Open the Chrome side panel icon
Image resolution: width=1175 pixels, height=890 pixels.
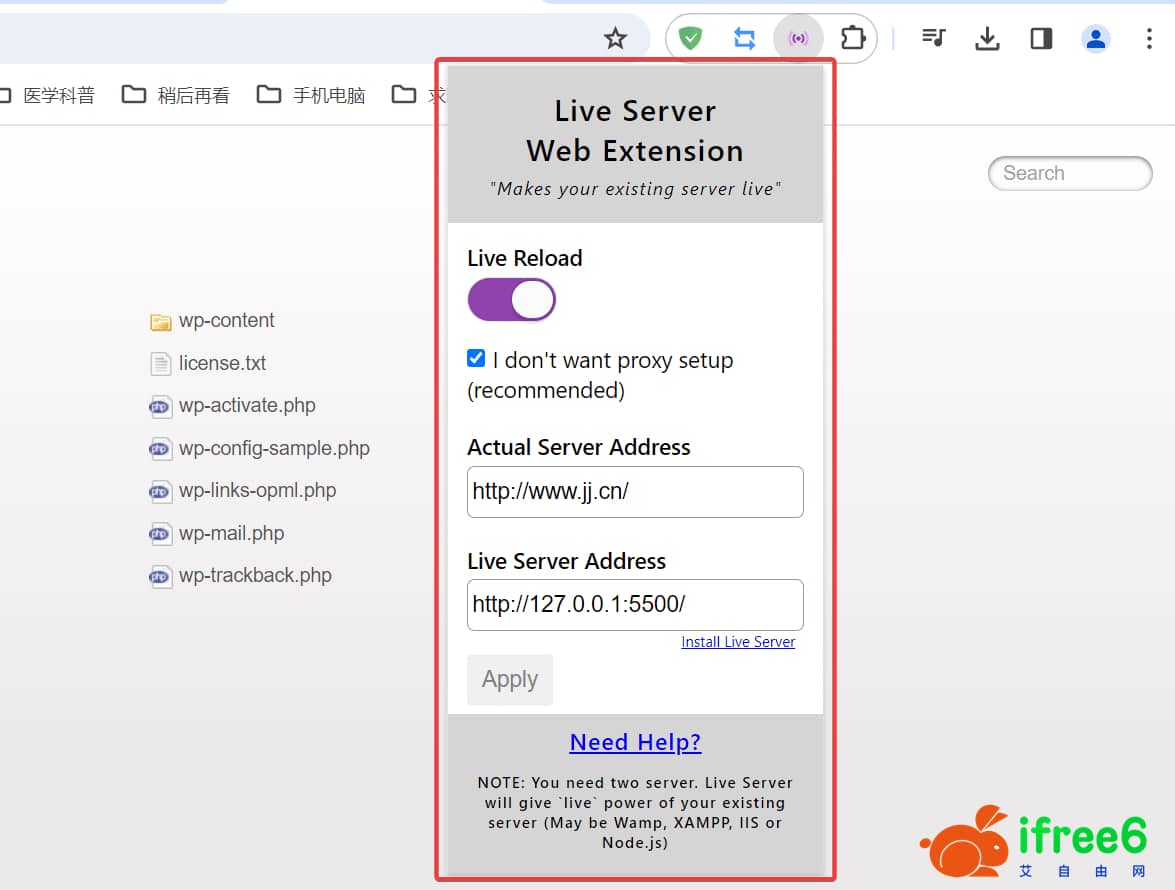click(x=1040, y=38)
